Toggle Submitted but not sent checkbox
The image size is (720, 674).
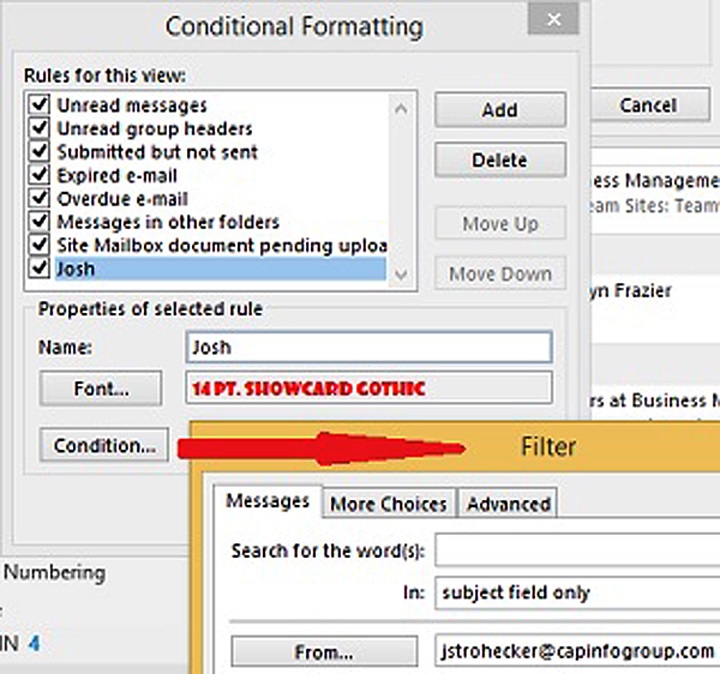[x=40, y=152]
